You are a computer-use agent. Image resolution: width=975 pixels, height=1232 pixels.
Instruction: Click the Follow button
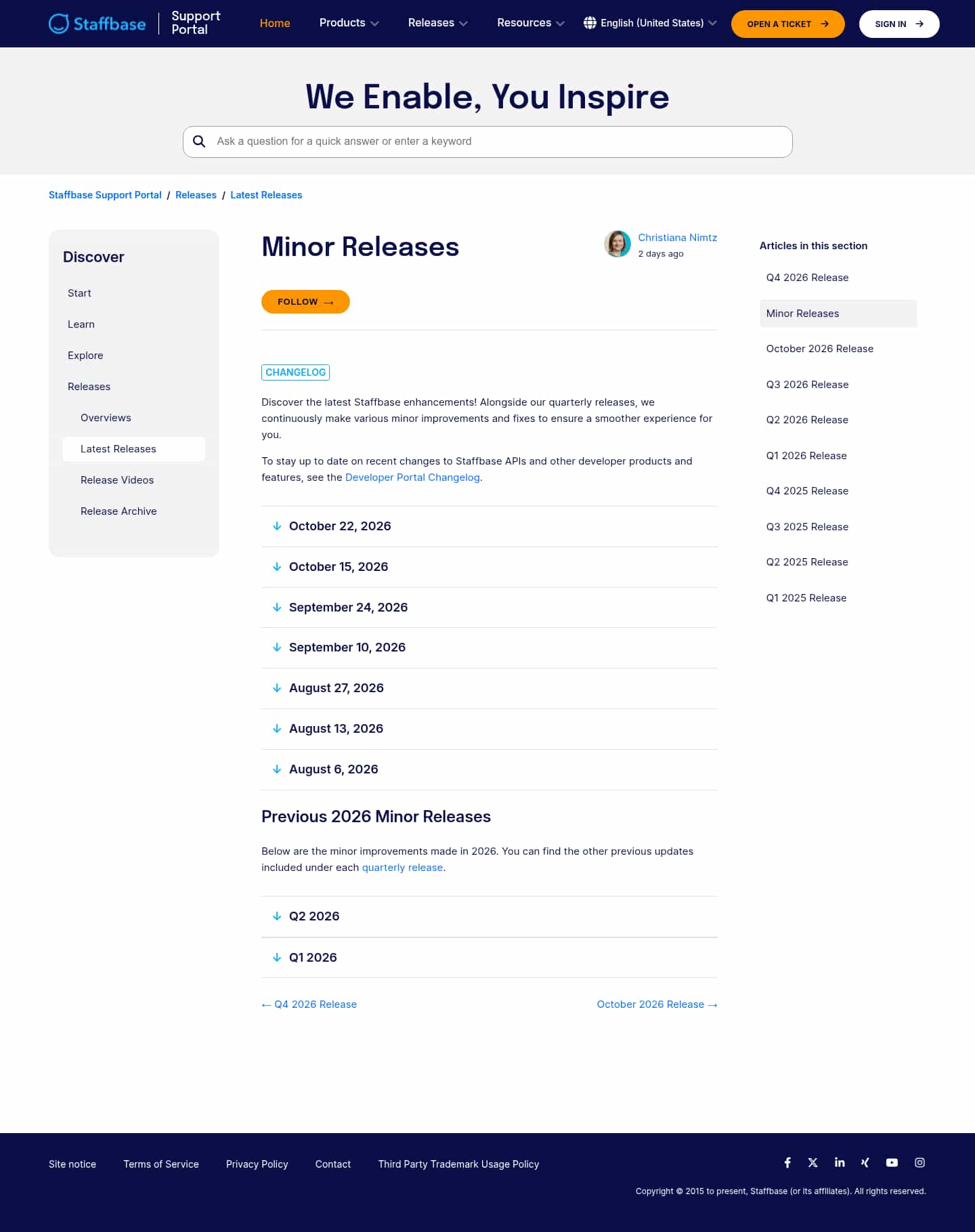pyautogui.click(x=305, y=302)
